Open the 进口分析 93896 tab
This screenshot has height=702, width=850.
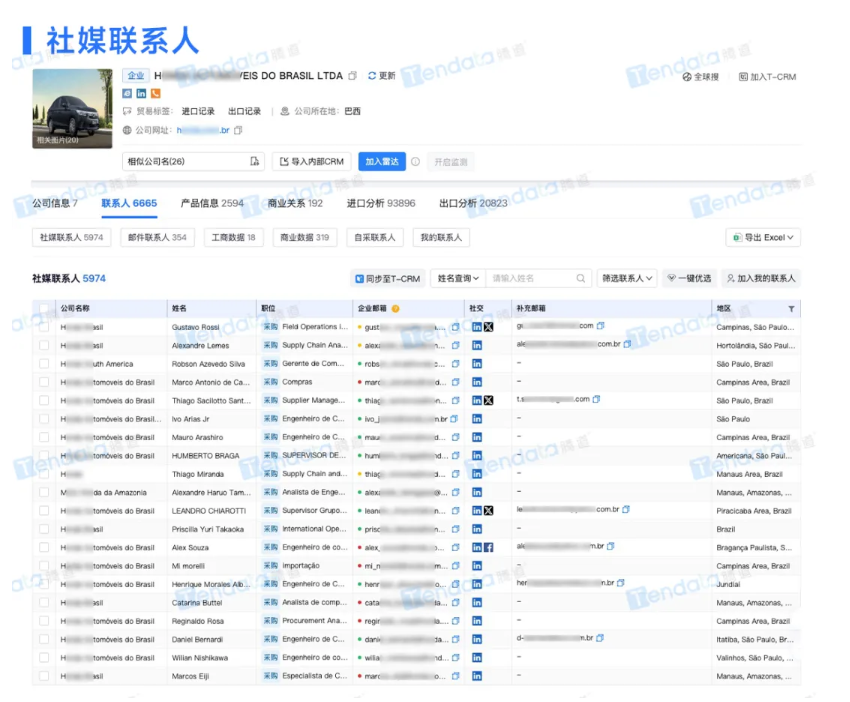[381, 203]
